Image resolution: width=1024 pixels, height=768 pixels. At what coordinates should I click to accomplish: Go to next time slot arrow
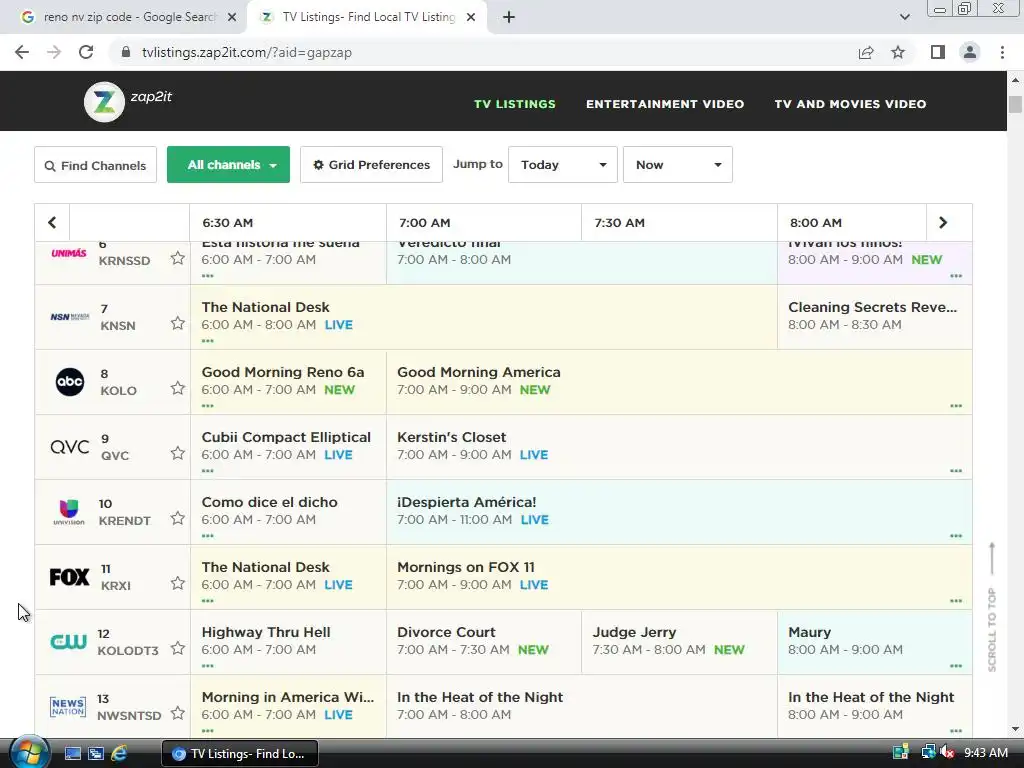point(943,223)
